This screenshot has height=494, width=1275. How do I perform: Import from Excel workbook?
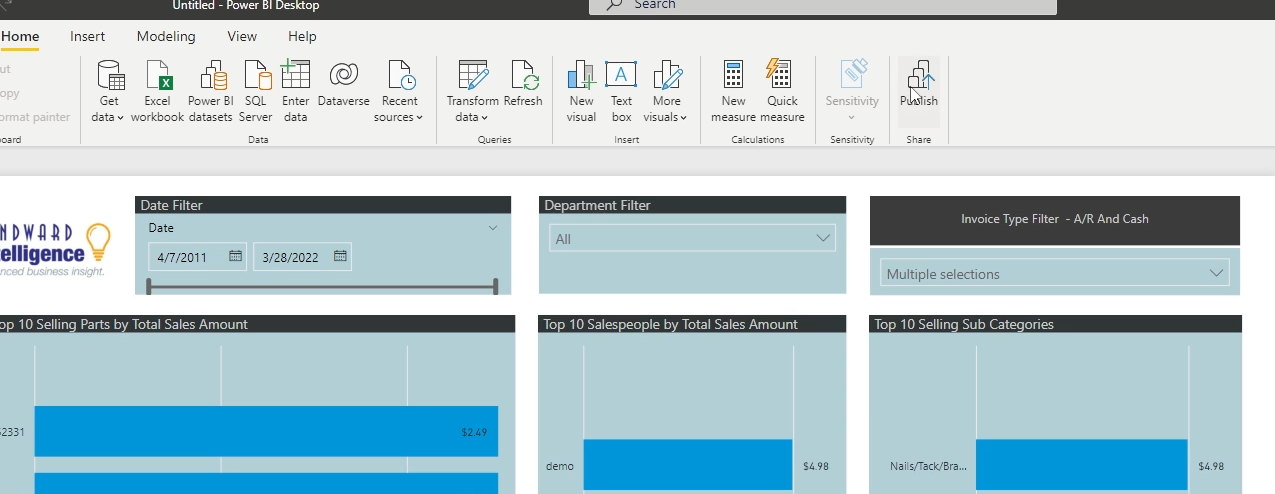click(x=157, y=91)
